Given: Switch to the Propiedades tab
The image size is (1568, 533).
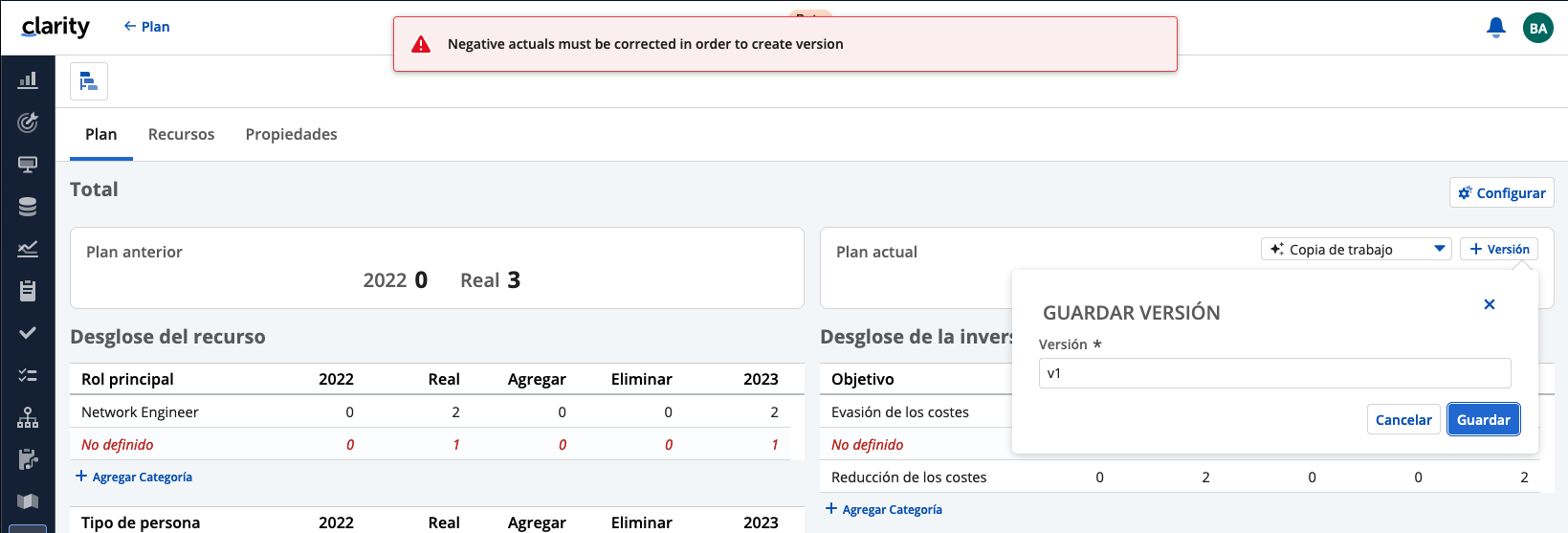Looking at the screenshot, I should coord(291,134).
